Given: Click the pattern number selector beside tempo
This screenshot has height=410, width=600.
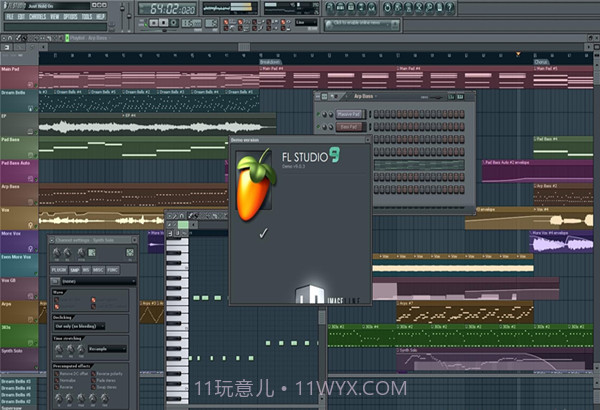Looking at the screenshot, I should 211,23.
